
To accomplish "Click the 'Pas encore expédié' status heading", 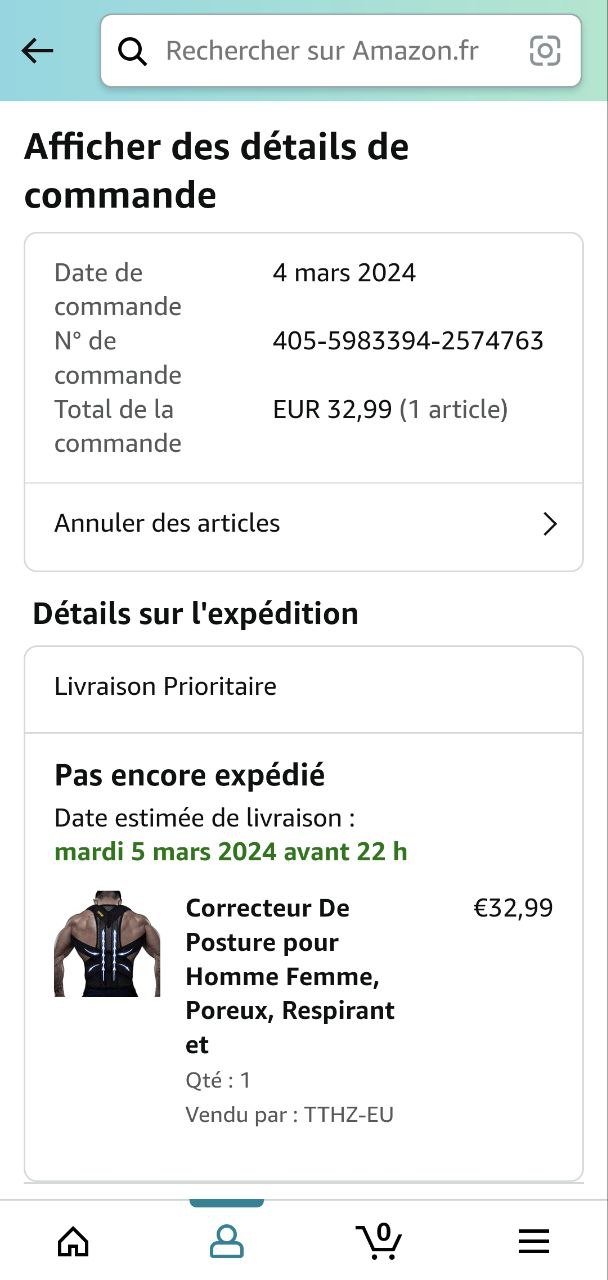I will point(189,775).
